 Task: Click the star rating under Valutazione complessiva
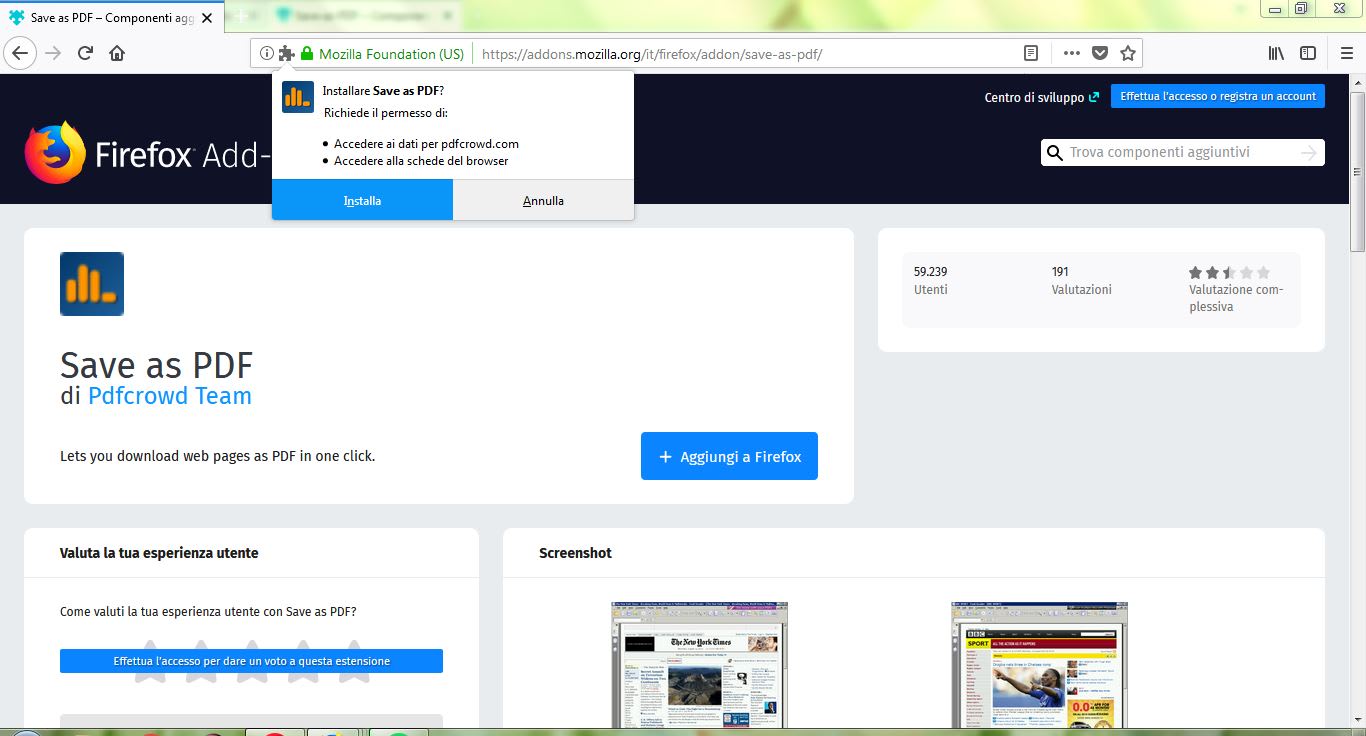1229,272
